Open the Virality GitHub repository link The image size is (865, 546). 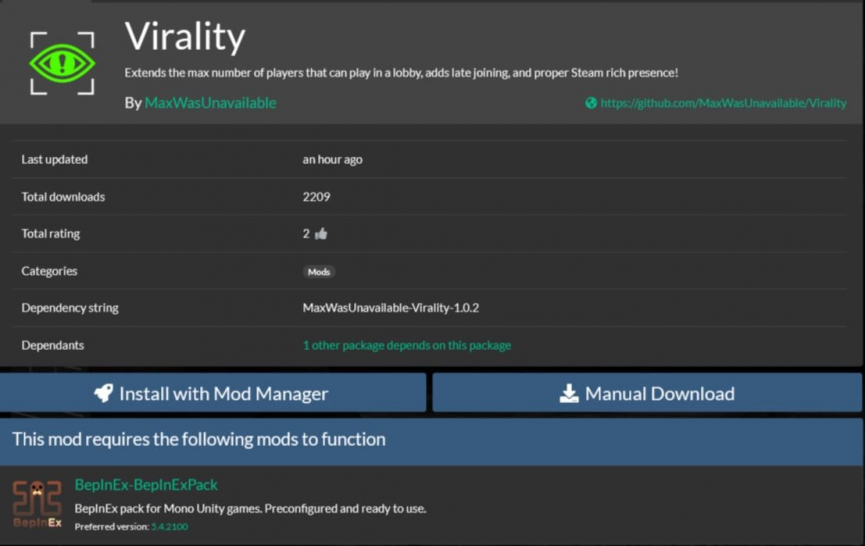click(723, 103)
